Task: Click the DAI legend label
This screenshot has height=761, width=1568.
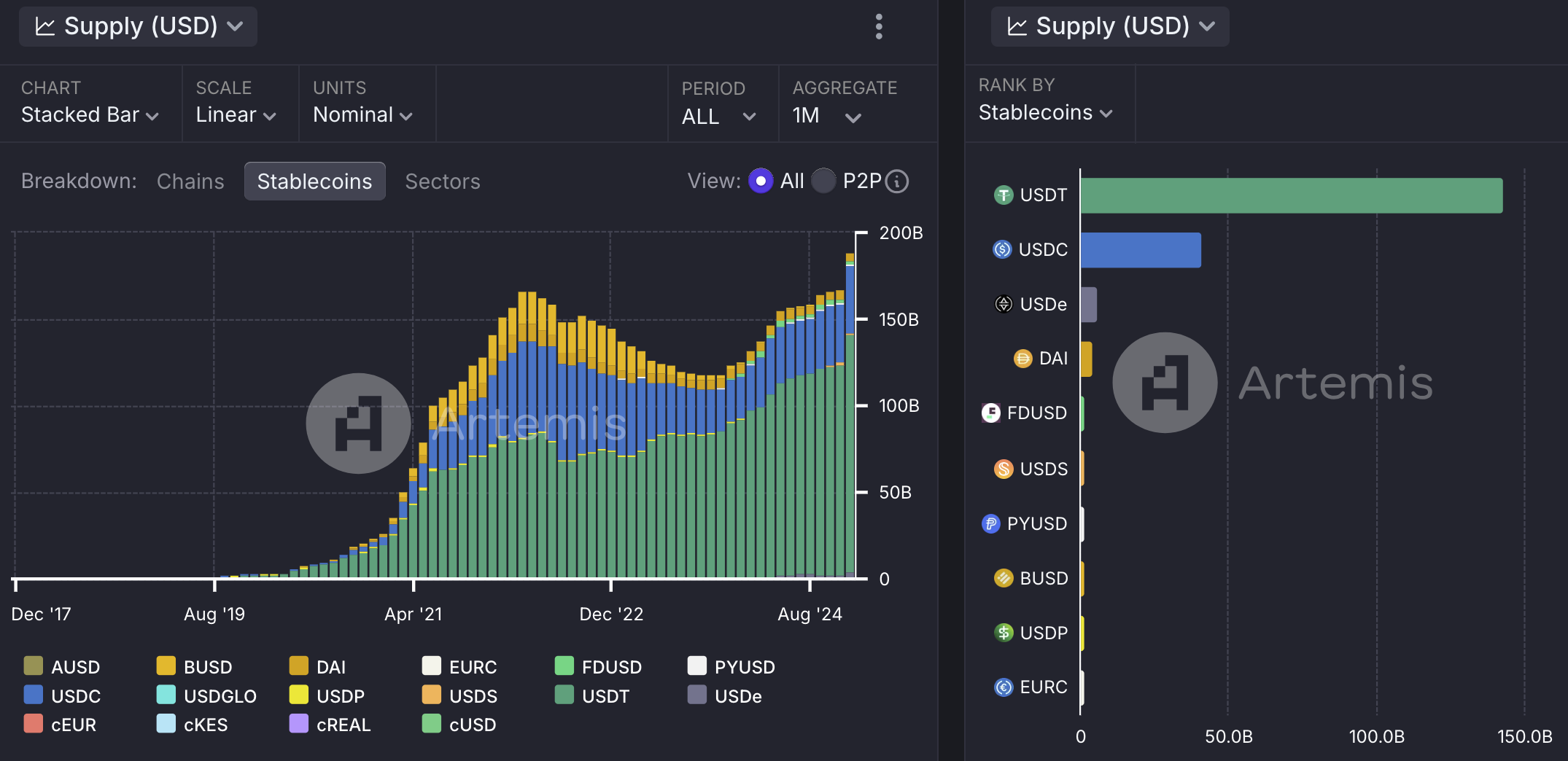Action: click(x=331, y=667)
